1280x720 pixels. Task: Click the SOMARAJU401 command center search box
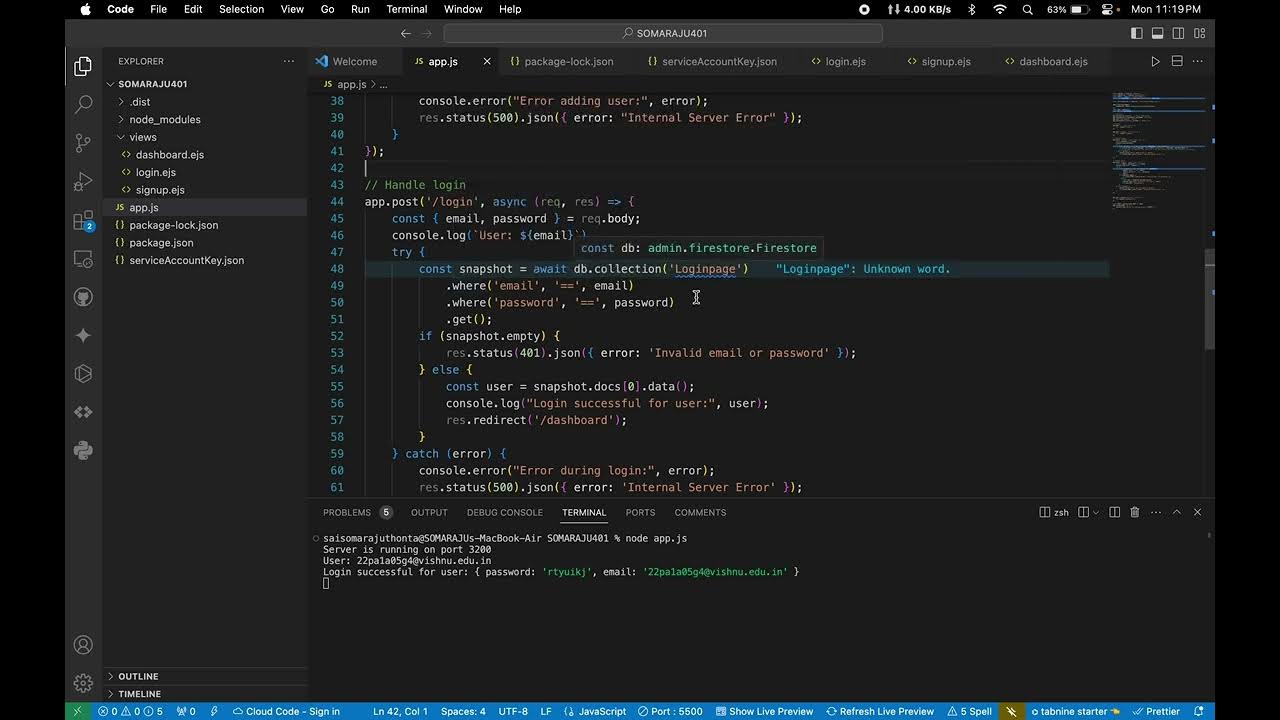click(x=663, y=33)
